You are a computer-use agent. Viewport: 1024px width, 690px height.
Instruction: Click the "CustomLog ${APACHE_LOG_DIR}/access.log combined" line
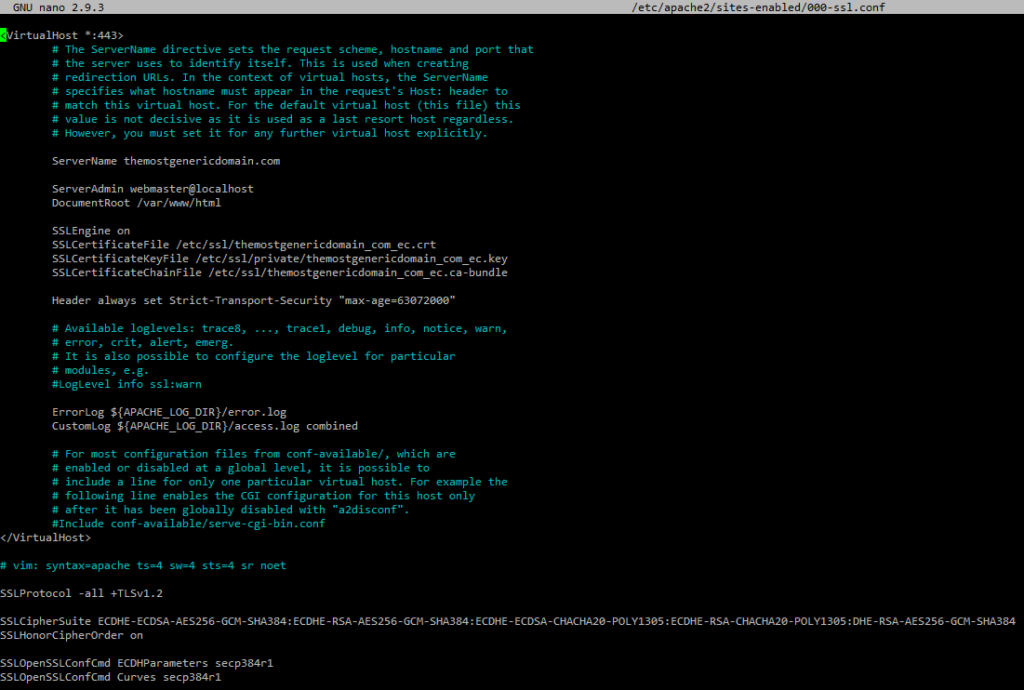tap(205, 426)
